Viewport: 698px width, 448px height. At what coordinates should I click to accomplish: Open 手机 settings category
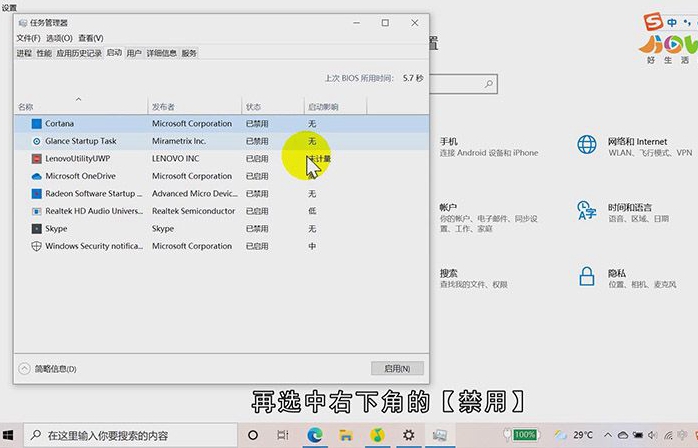pos(489,147)
